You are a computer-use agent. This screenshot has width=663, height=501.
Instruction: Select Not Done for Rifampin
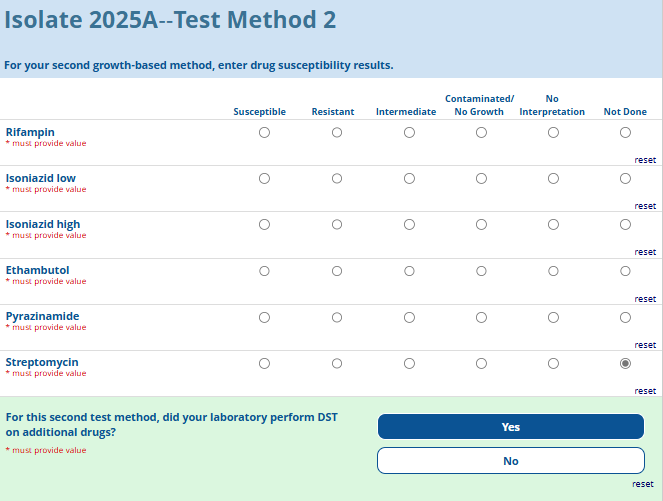625,132
